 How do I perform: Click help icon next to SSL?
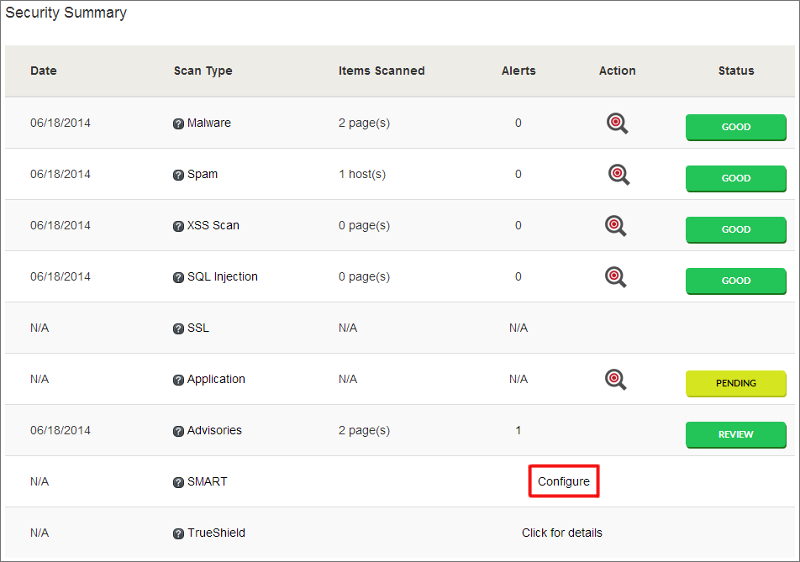click(x=179, y=328)
